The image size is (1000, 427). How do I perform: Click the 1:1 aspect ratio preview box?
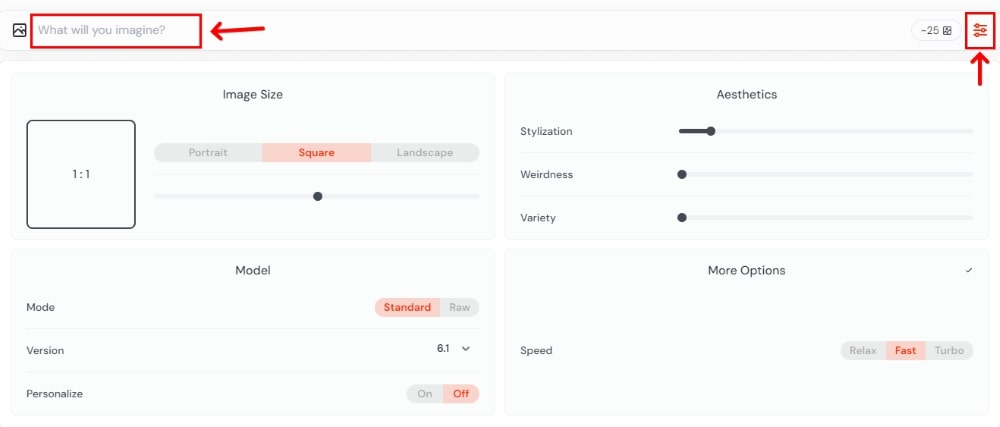(x=81, y=174)
